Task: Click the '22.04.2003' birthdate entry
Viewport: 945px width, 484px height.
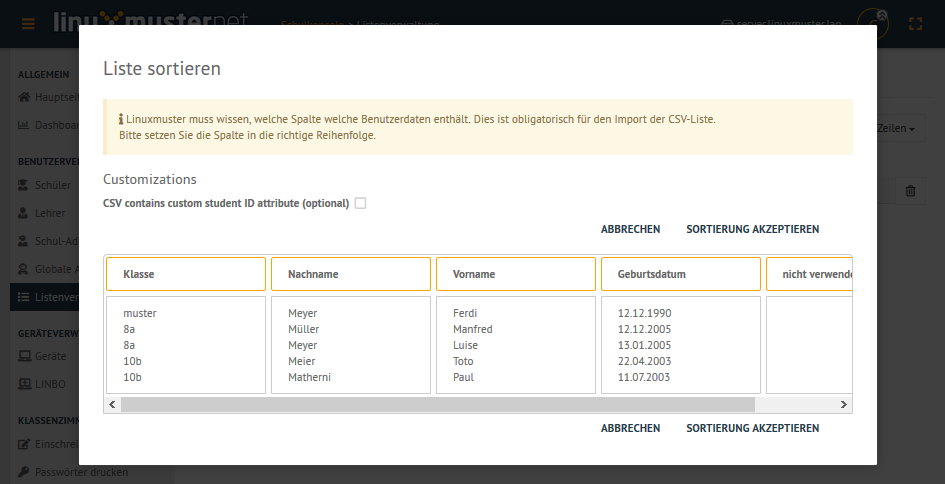Action: [x=644, y=361]
